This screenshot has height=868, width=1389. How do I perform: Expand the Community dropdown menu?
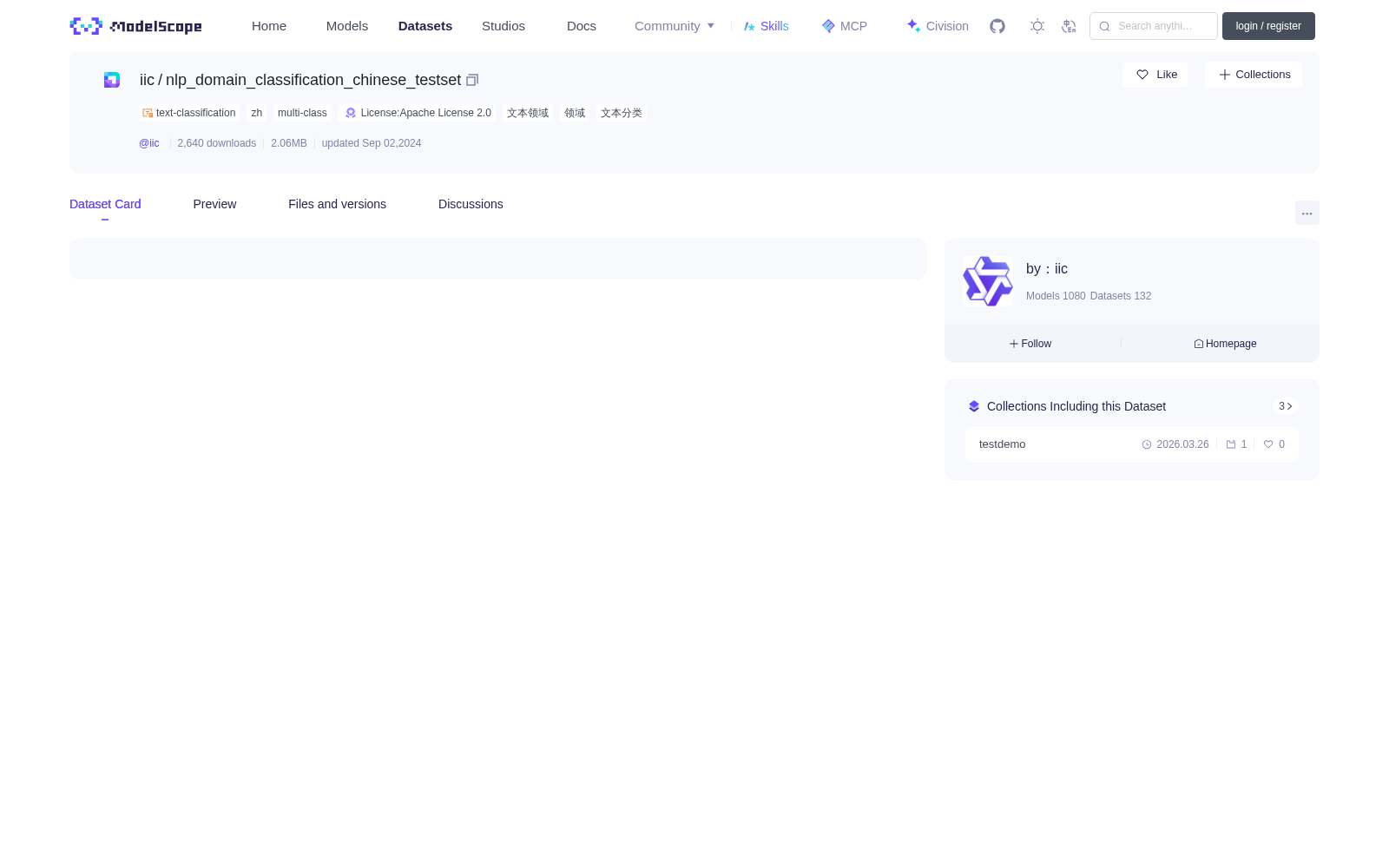[675, 26]
